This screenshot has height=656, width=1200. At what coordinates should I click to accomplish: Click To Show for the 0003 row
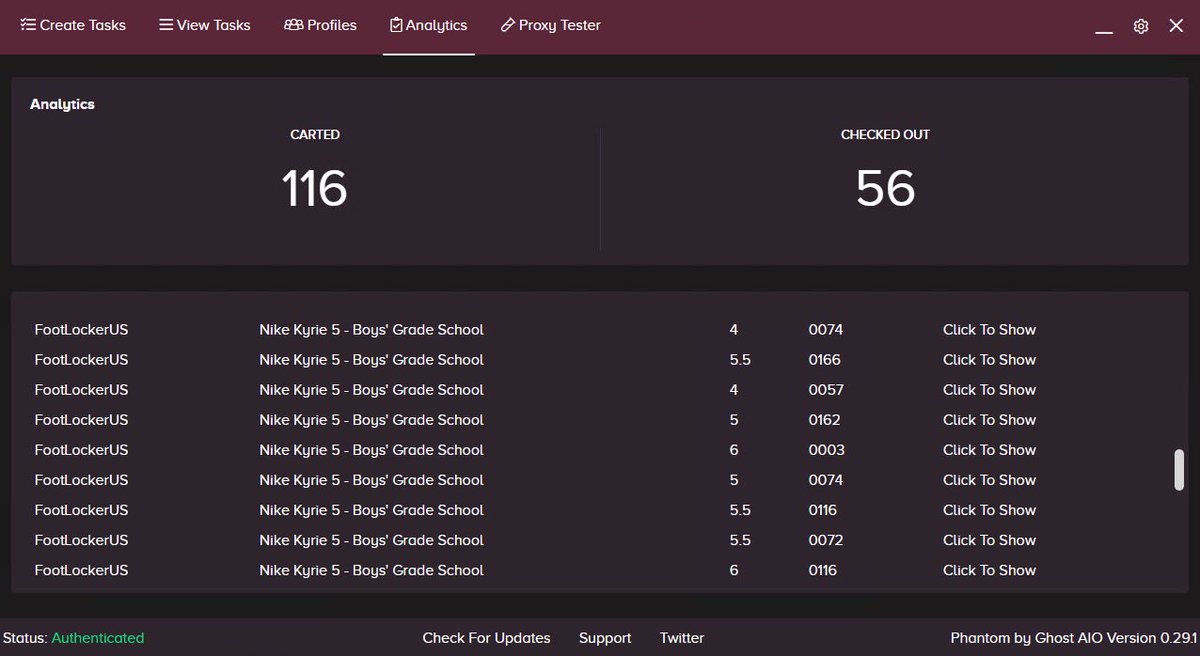[989, 450]
